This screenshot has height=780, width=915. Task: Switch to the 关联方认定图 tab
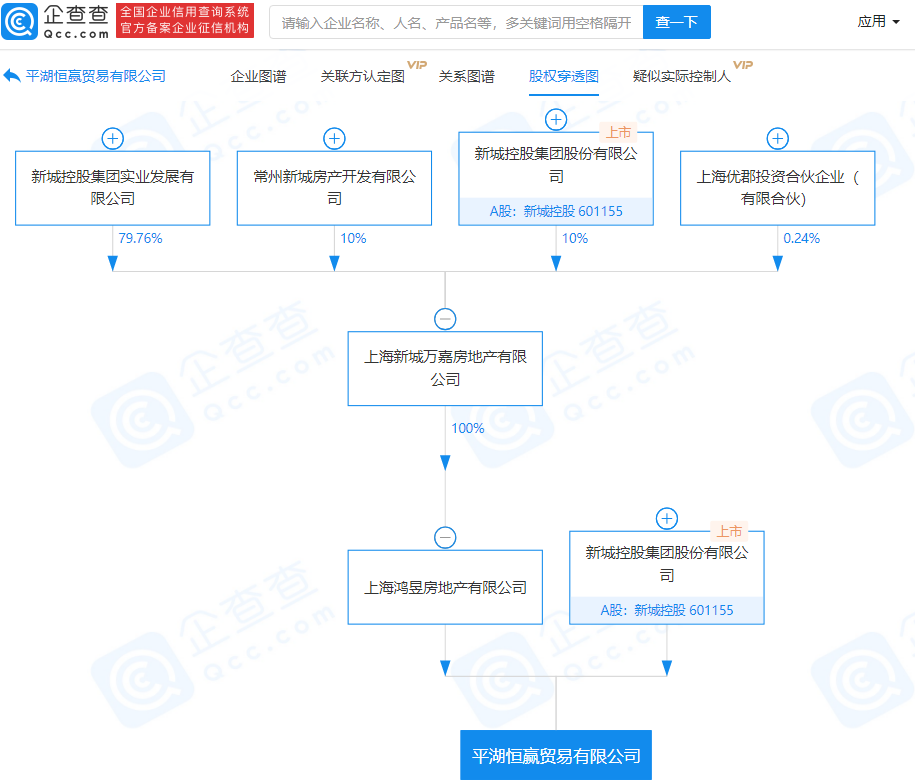point(362,76)
